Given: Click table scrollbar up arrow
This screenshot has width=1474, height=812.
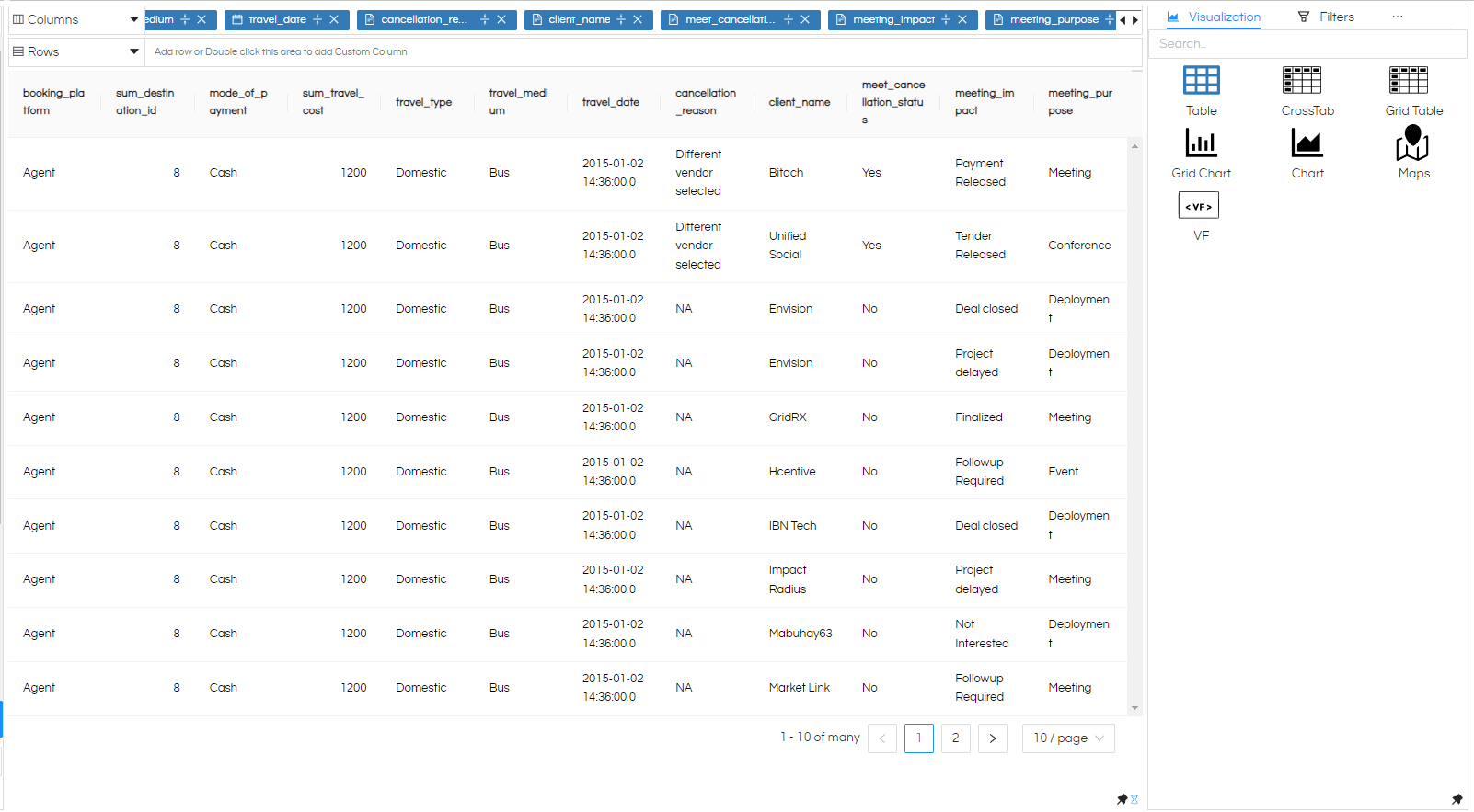Looking at the screenshot, I should 1134,146.
